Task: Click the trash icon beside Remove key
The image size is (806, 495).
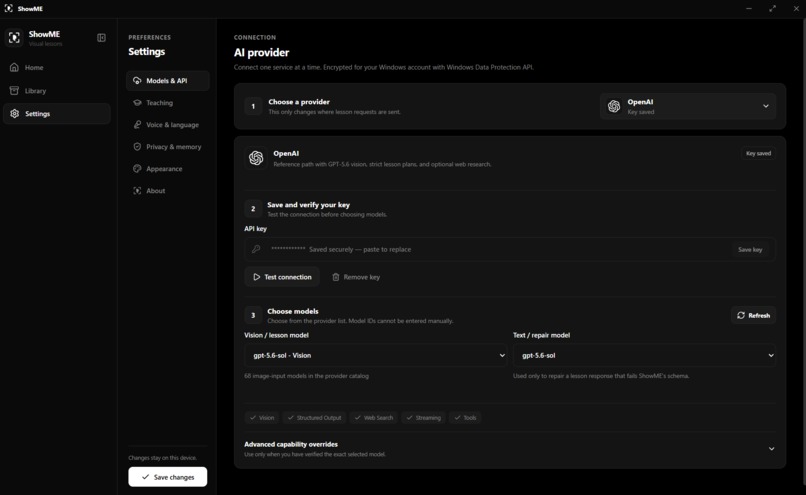Action: [336, 277]
